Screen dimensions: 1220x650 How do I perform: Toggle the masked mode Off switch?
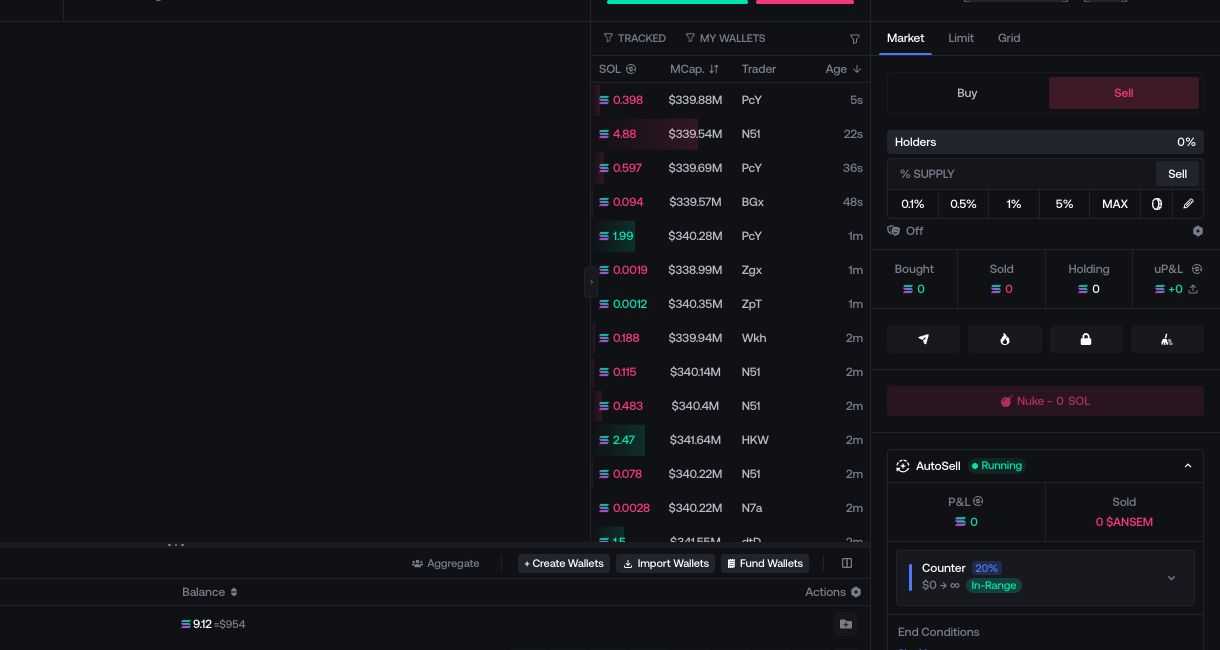pos(905,231)
